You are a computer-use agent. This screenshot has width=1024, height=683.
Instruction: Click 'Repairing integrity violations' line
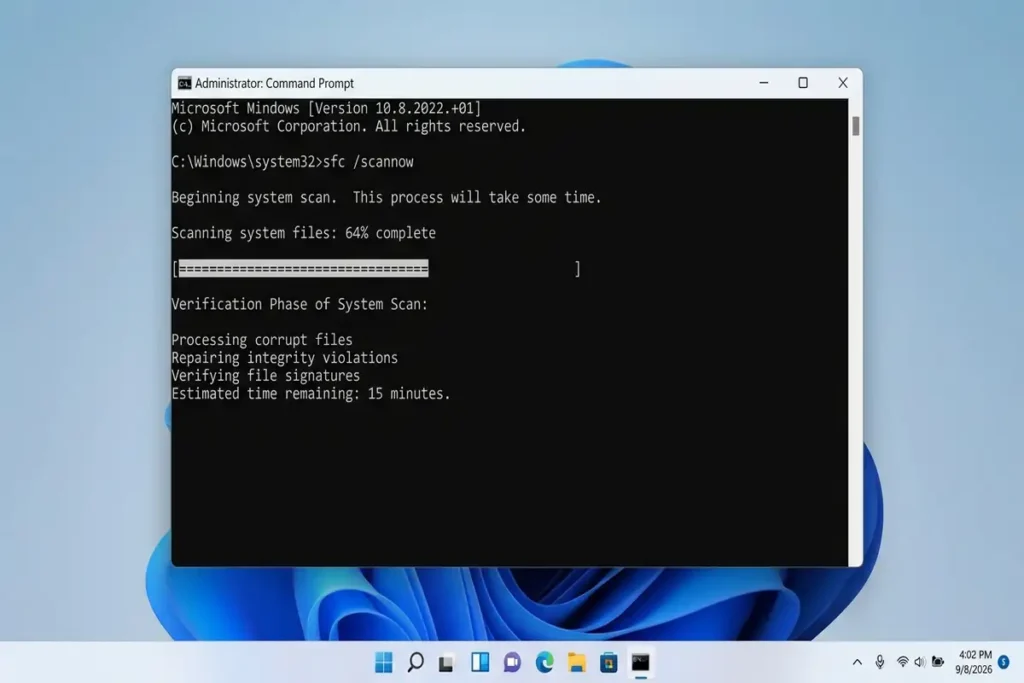tap(284, 358)
